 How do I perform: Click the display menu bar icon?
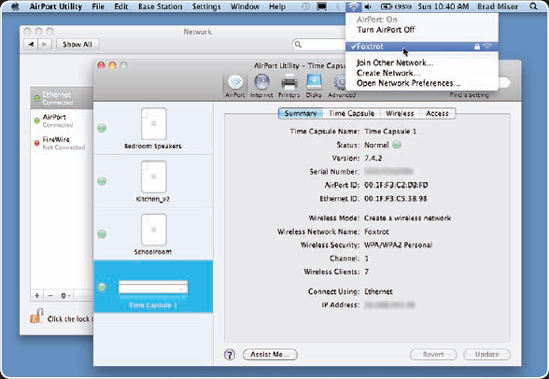(321, 7)
